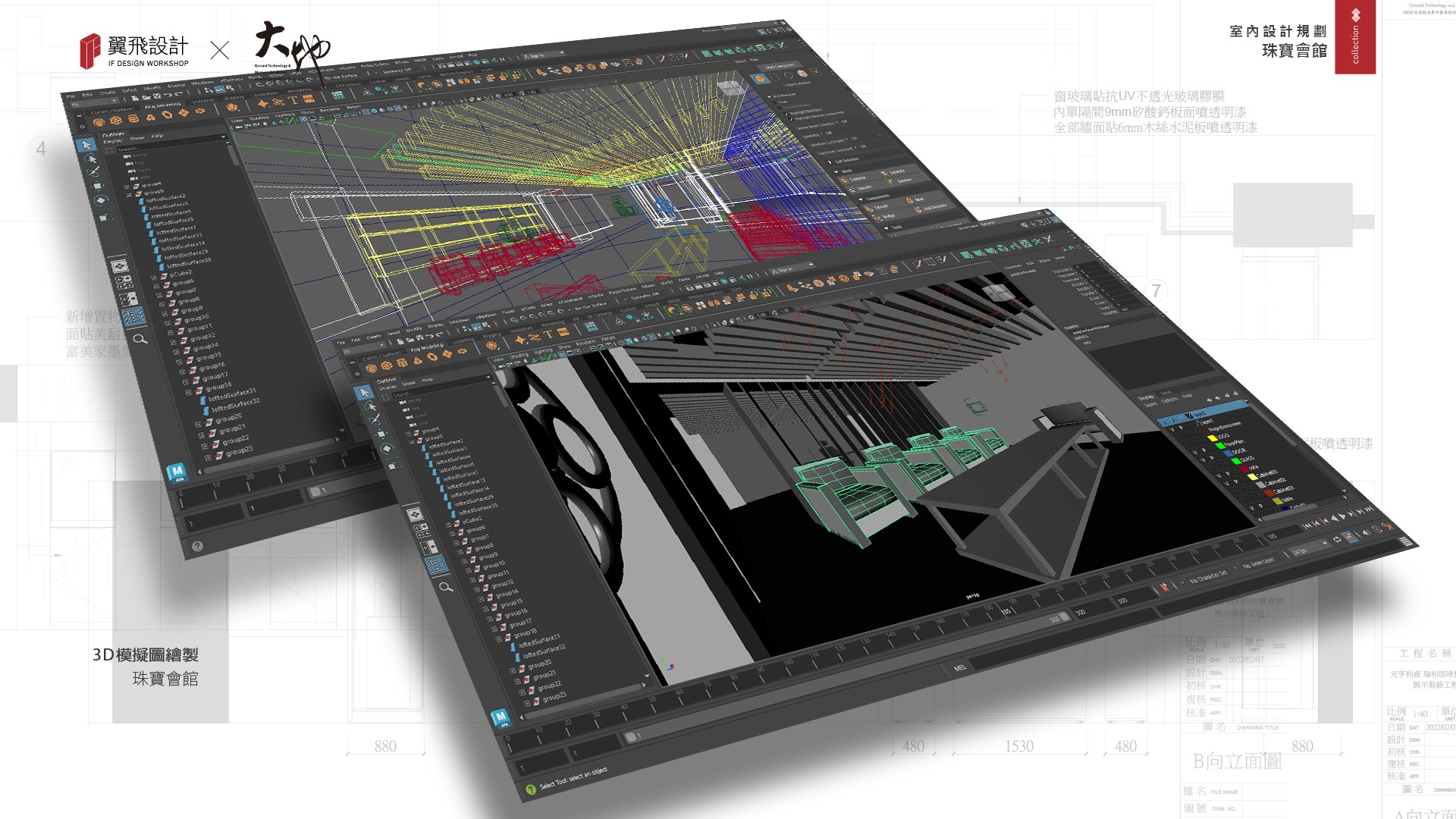The width and height of the screenshot is (1456, 819).
Task: Expand group12 in back window Outliner
Action: 173,343
